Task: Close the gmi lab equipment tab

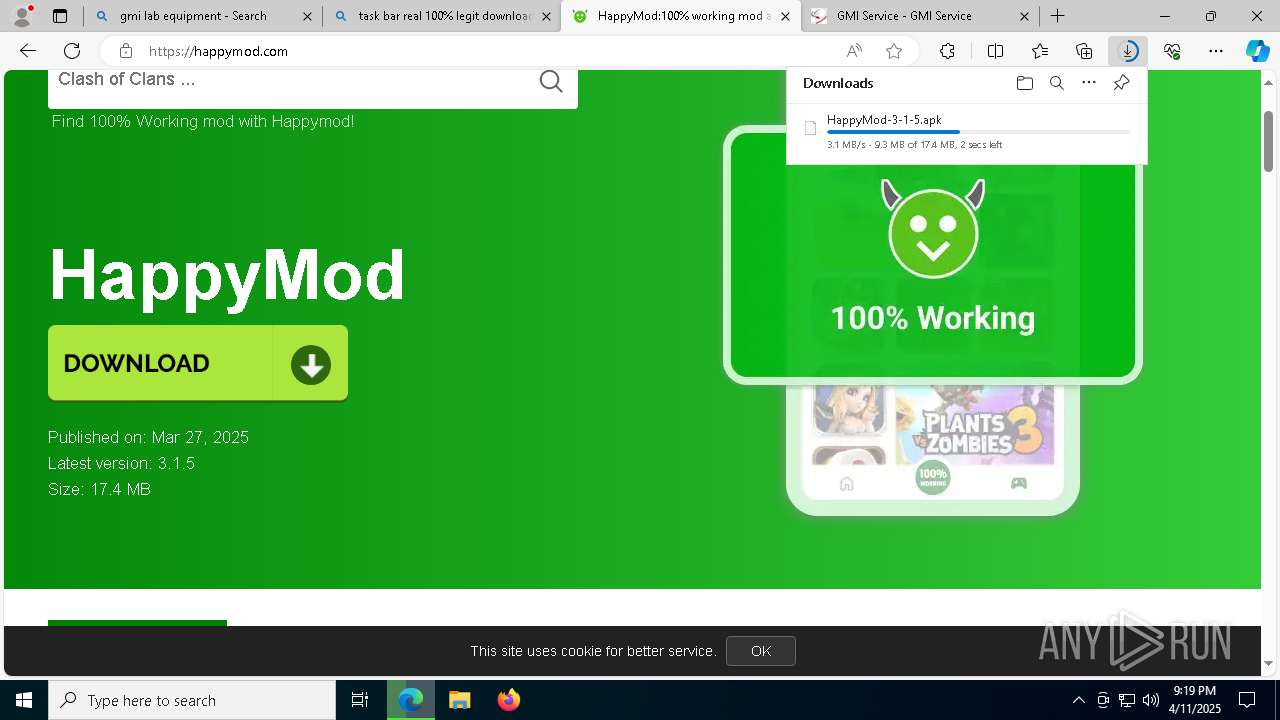Action: (x=307, y=16)
